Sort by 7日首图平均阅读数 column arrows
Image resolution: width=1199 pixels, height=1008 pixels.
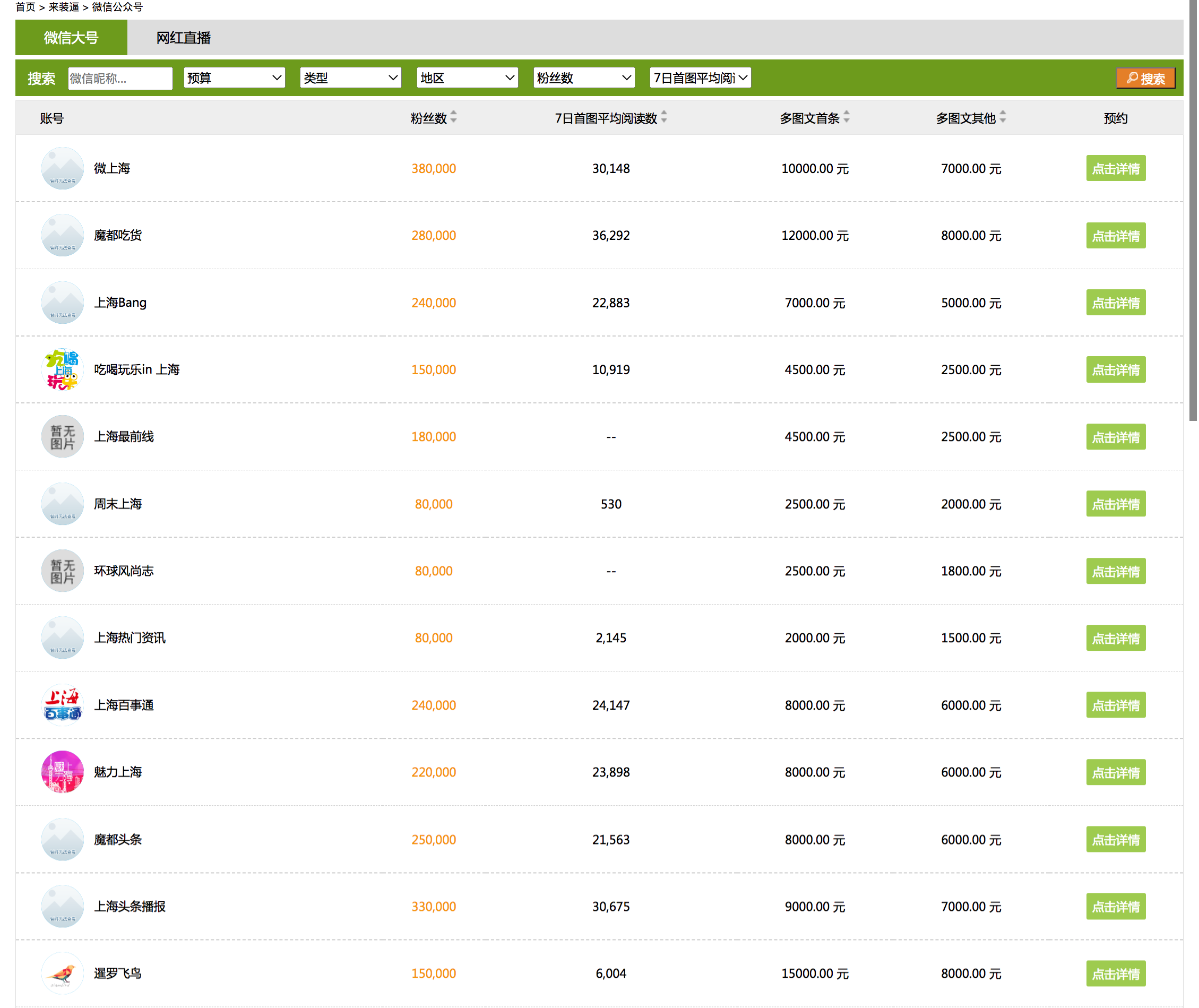coord(664,117)
